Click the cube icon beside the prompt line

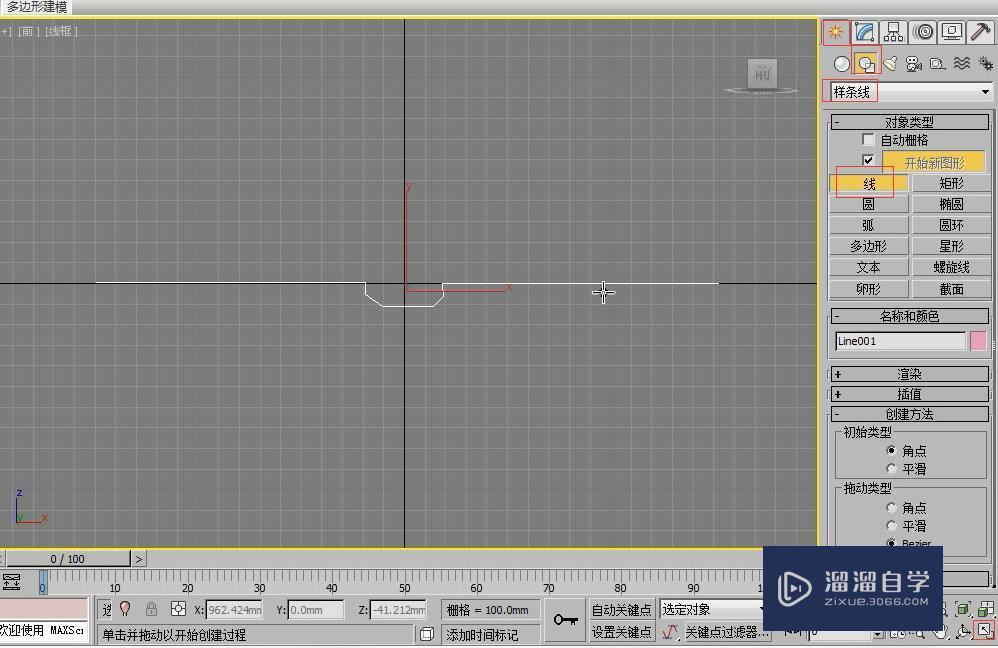pos(427,634)
